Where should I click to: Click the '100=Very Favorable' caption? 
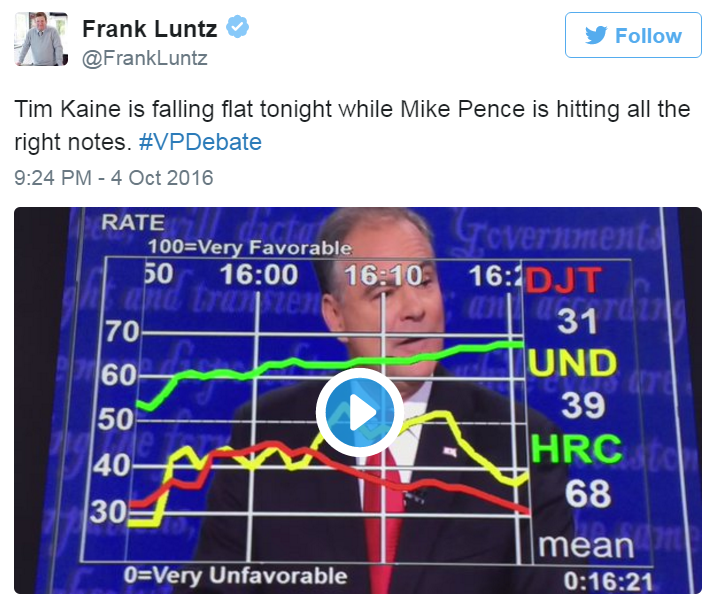250,247
